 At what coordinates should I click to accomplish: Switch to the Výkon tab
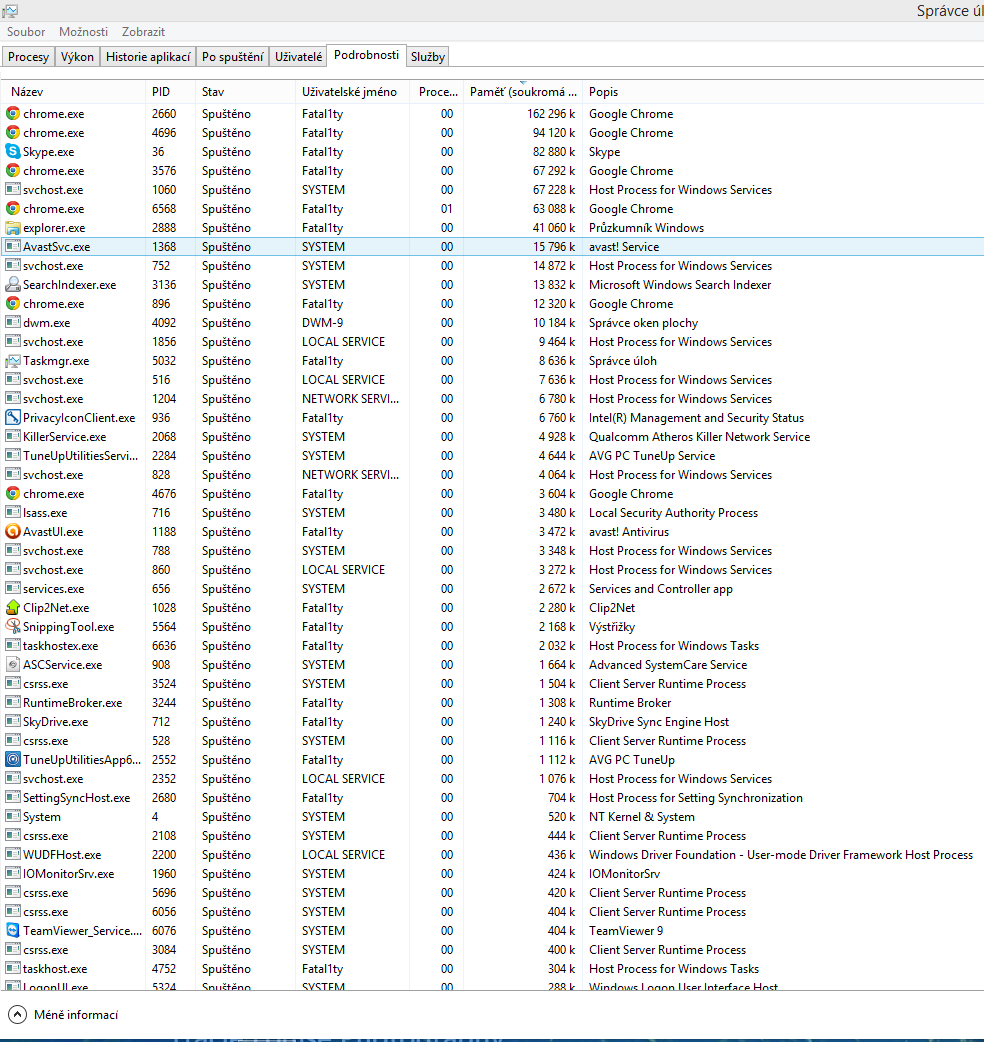[x=77, y=57]
